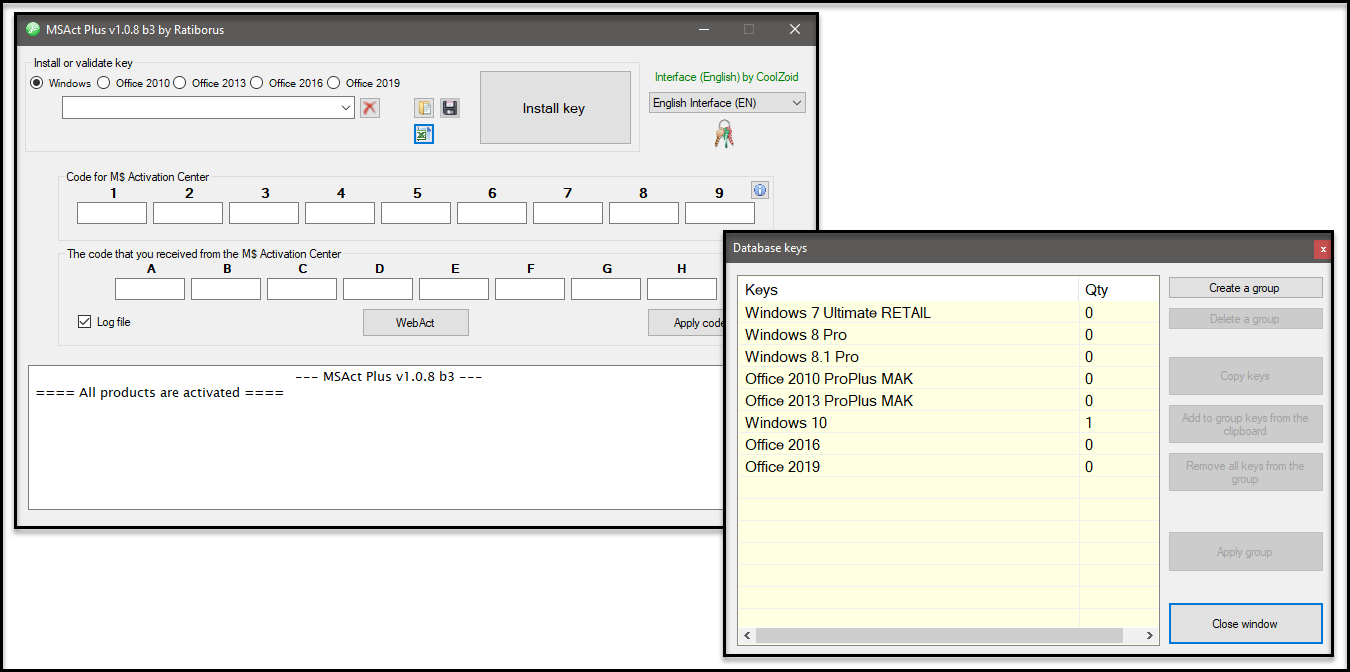Click Create a group button
The image size is (1350, 672).
tap(1246, 288)
